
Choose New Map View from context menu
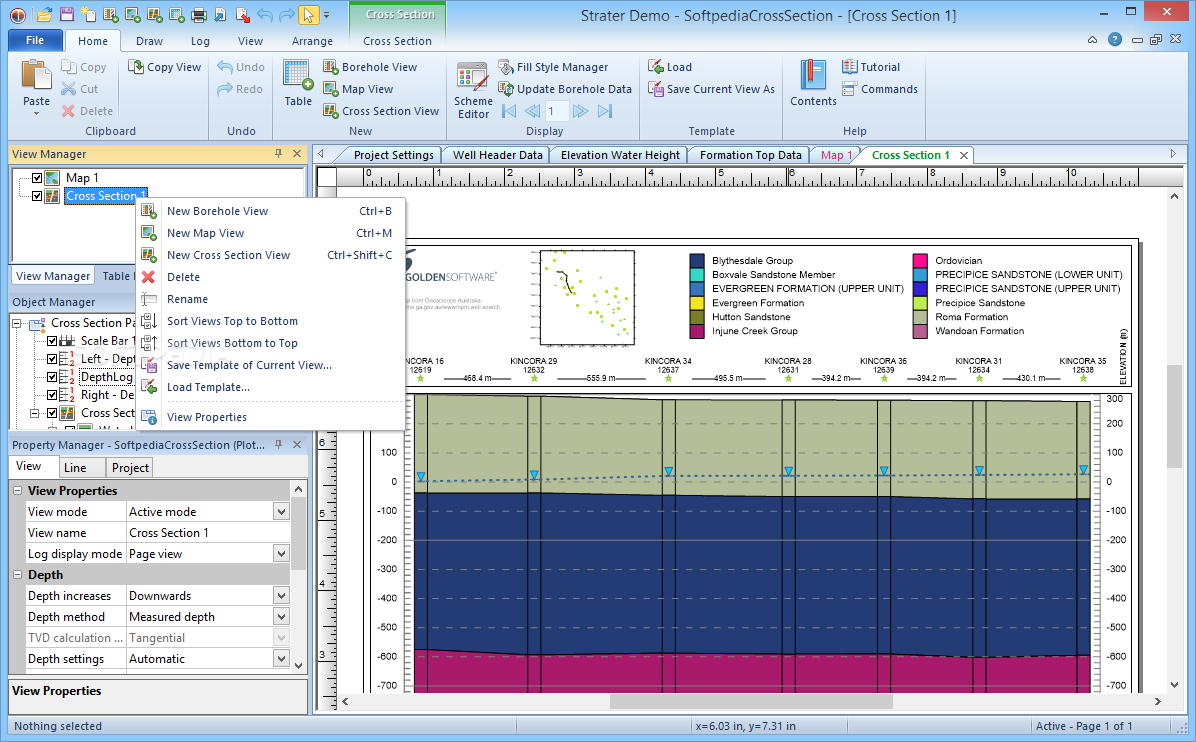click(x=271, y=233)
